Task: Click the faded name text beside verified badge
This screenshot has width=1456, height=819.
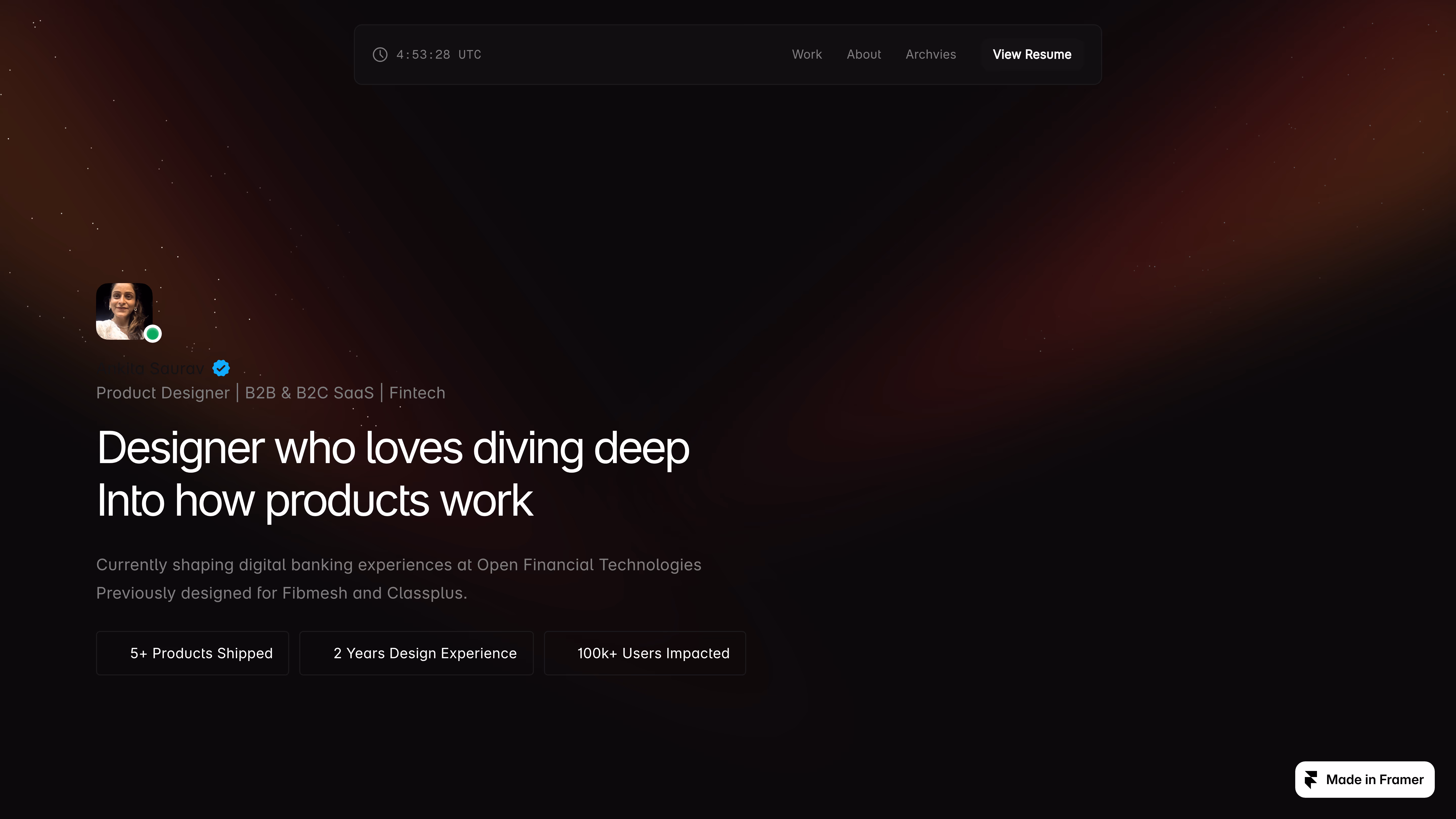Action: pos(150,369)
